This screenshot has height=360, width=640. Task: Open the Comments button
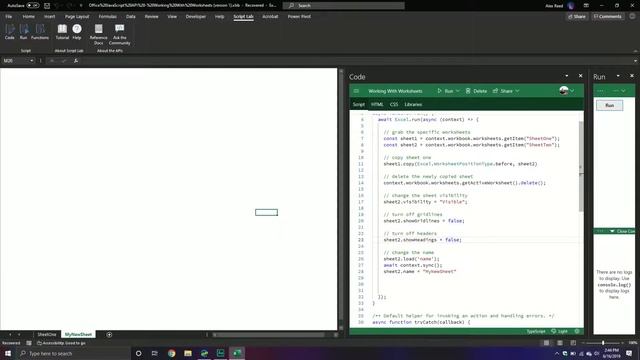click(x=608, y=16)
